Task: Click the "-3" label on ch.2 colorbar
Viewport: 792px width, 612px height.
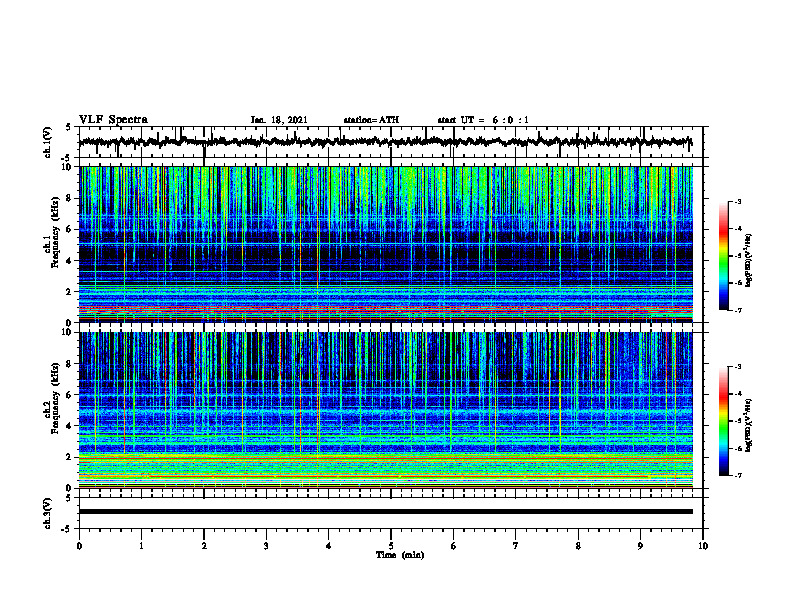Action: [737, 367]
